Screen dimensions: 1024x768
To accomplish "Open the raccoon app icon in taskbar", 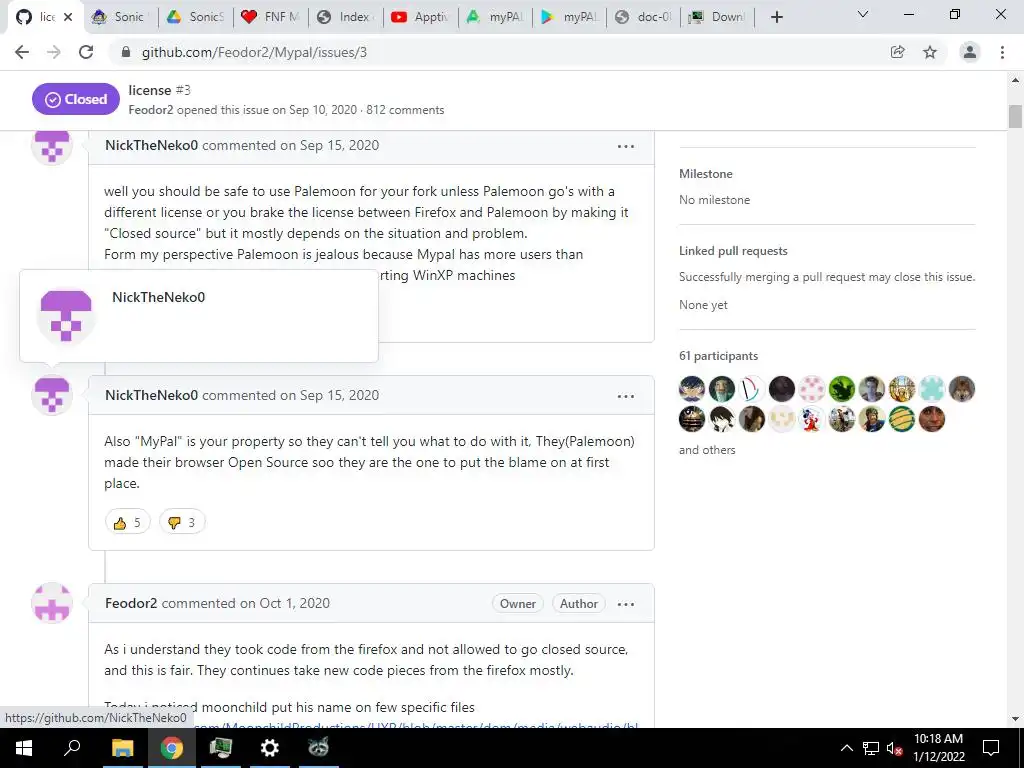I will [319, 748].
